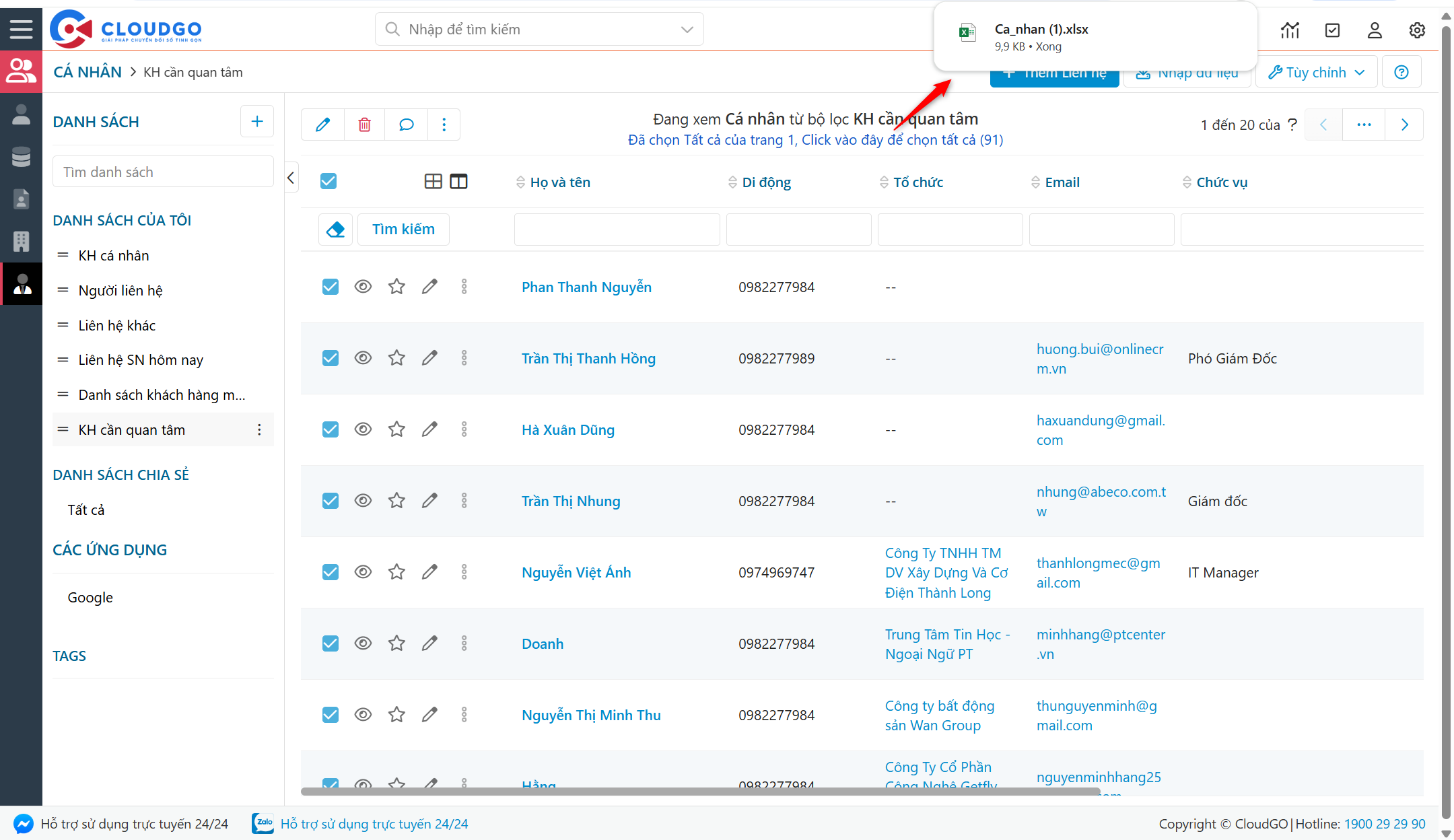This screenshot has height=840, width=1454.
Task: Edit Trần Thị Thanh Hồng row pencil
Action: pyautogui.click(x=429, y=358)
